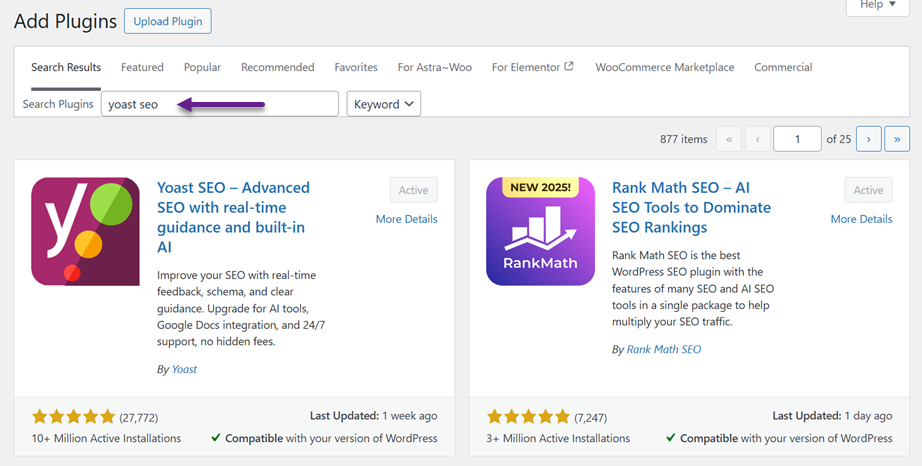Go to the next results page
The height and width of the screenshot is (466, 922).
868,139
